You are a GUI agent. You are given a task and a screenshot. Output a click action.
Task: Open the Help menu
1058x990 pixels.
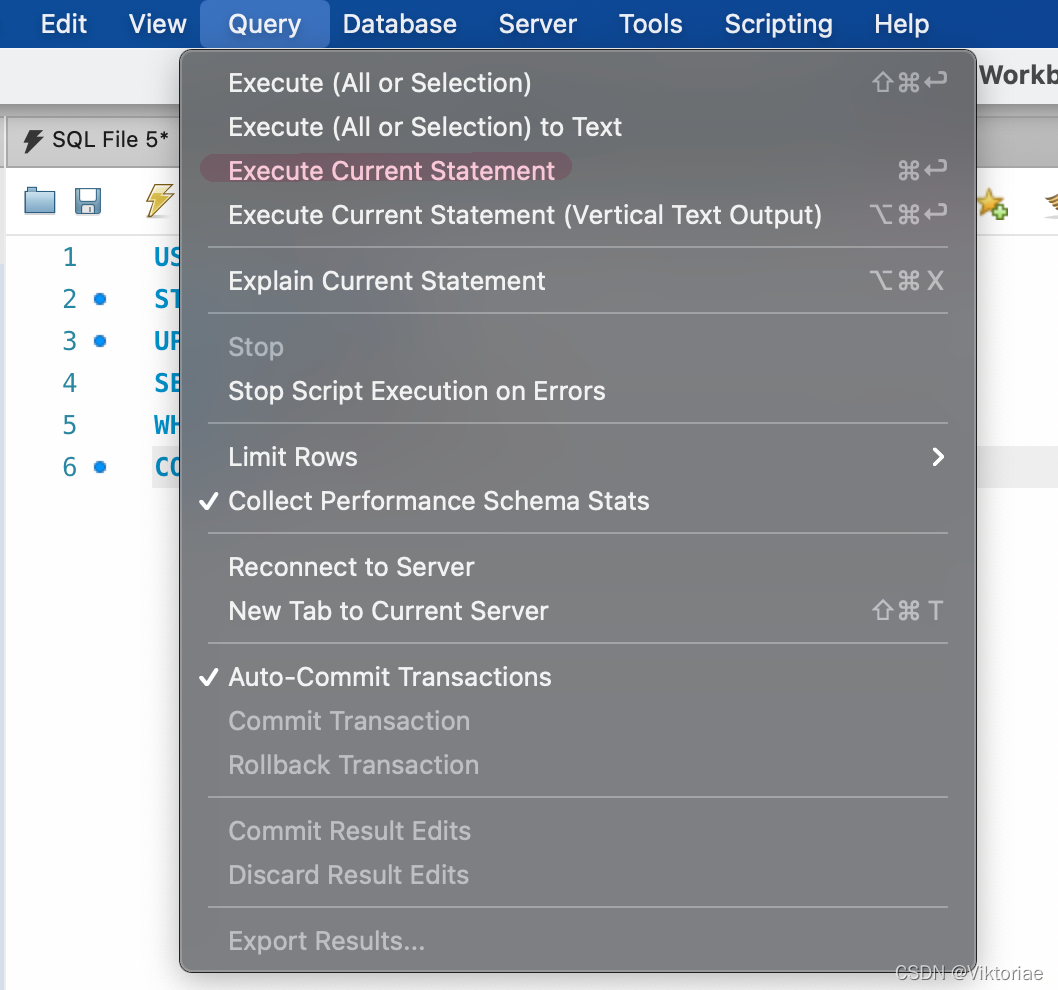pos(901,24)
